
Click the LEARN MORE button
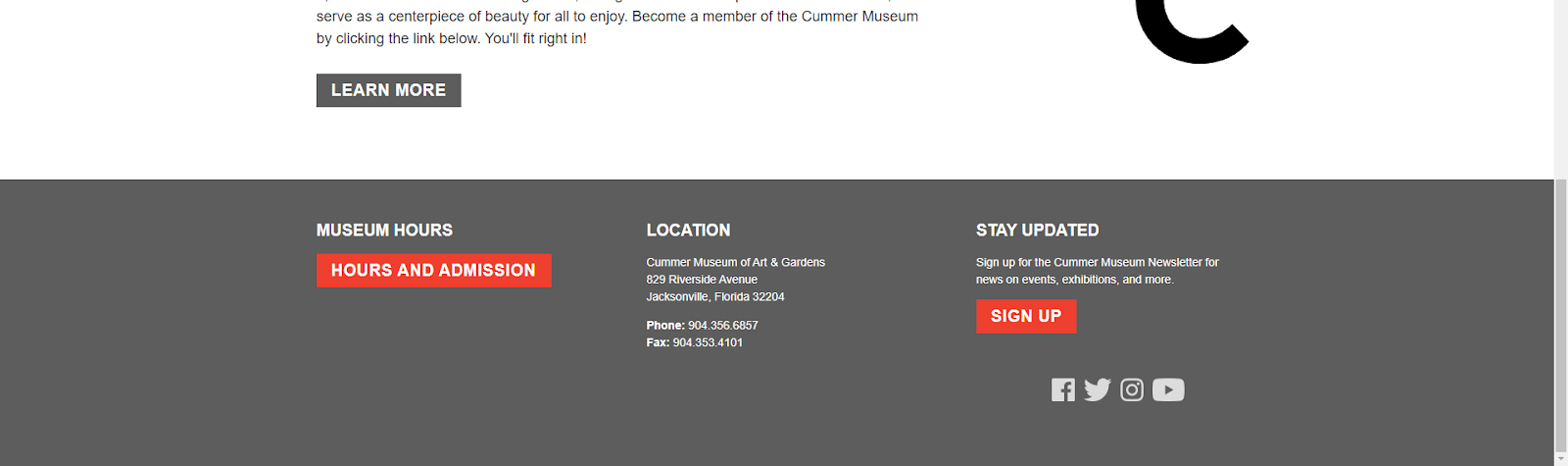pos(388,90)
